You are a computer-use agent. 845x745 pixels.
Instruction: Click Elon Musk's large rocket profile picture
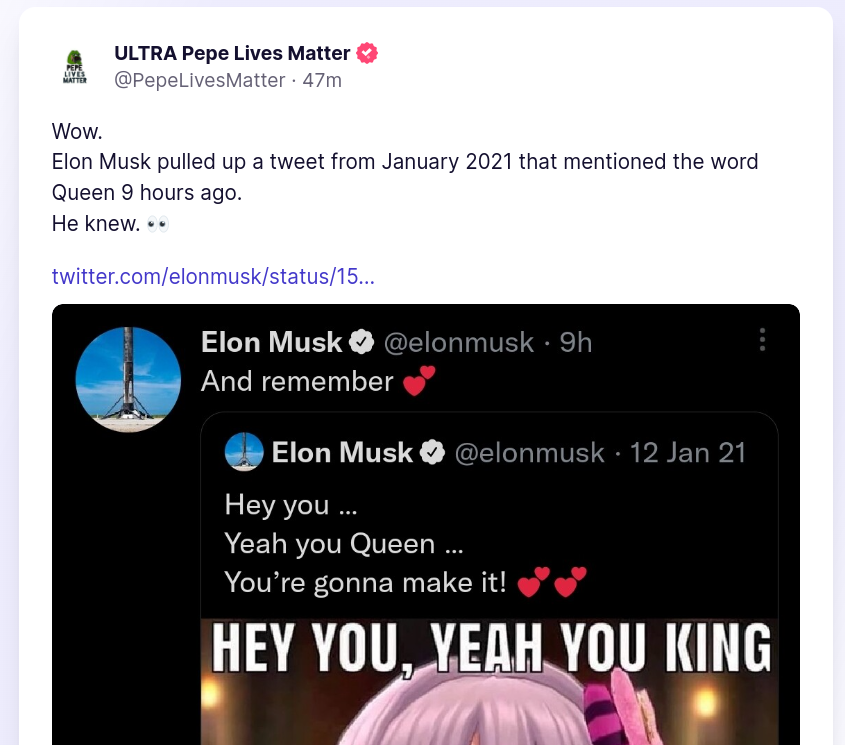click(x=128, y=380)
